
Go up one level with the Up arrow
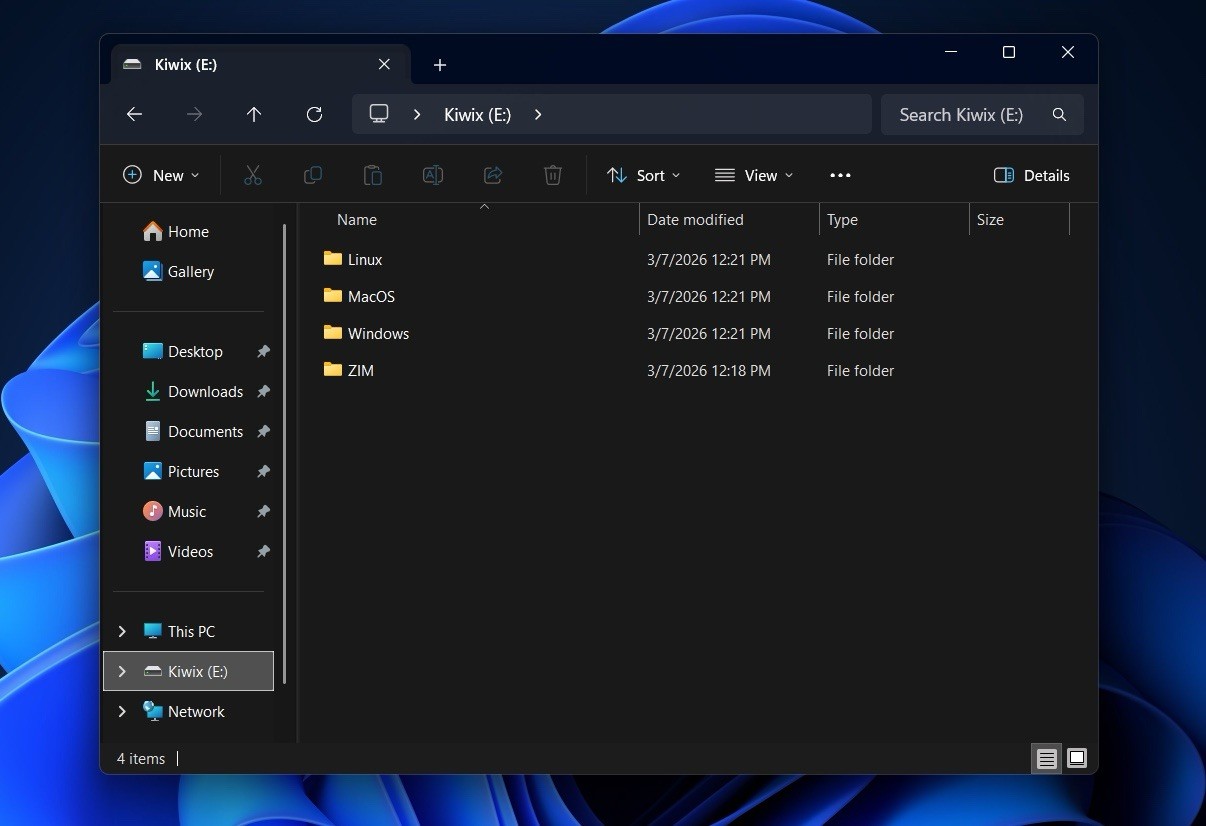coord(254,115)
